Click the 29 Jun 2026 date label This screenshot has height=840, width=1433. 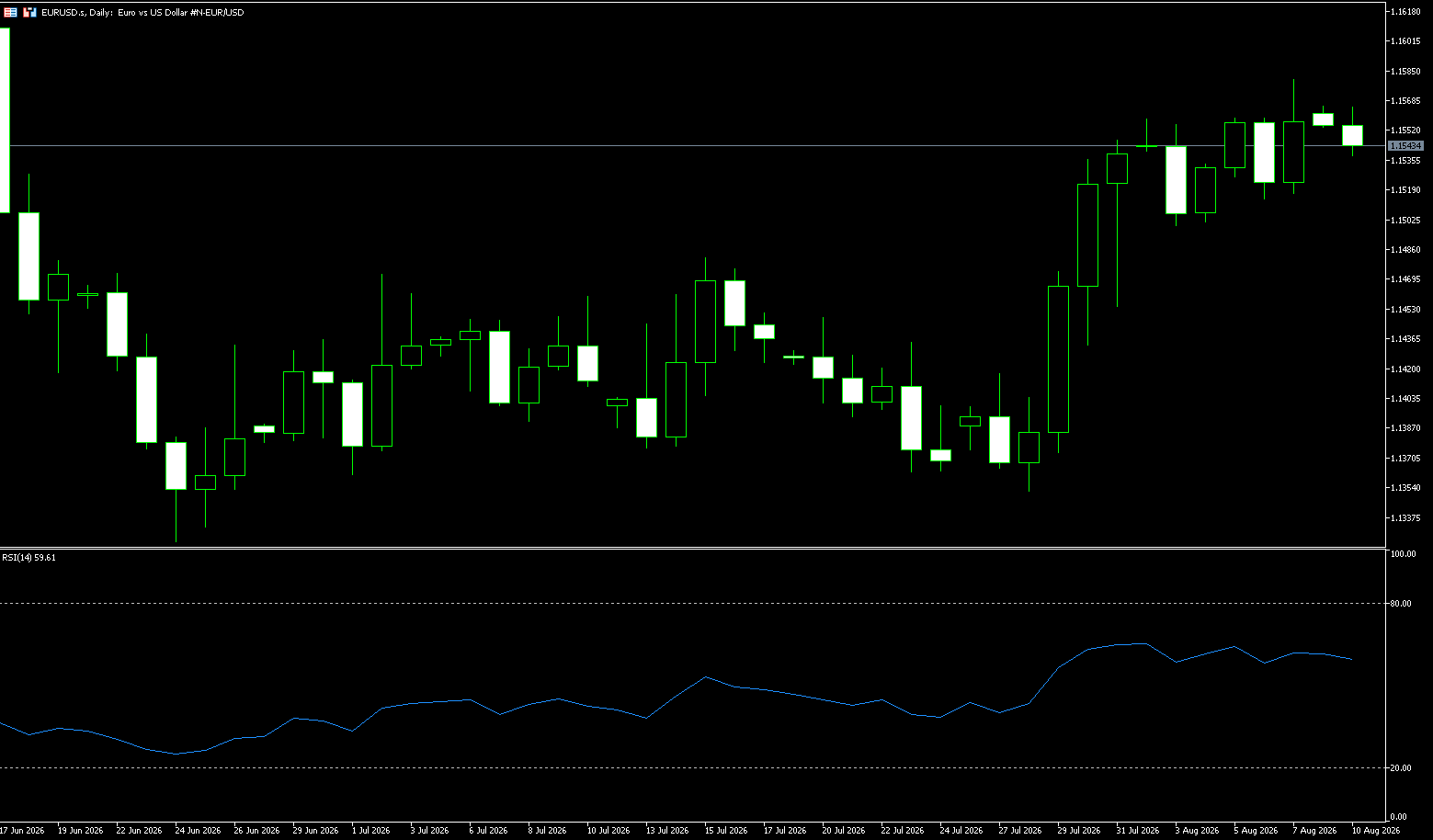point(316,831)
